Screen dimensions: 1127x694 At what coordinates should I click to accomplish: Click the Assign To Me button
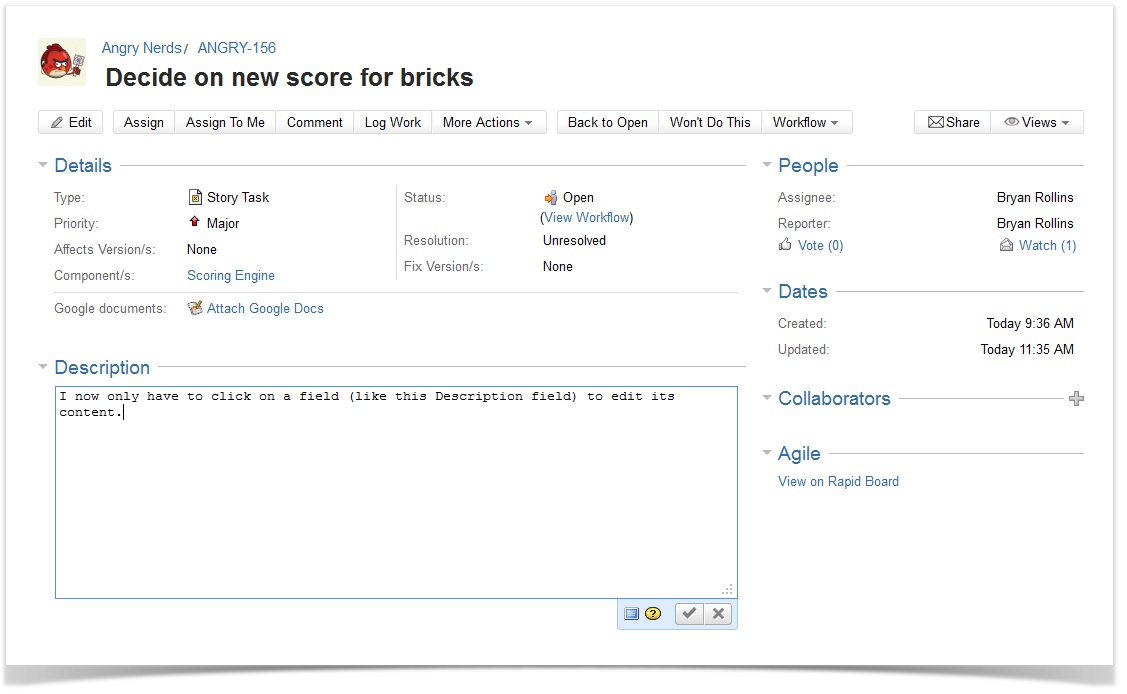(x=225, y=122)
